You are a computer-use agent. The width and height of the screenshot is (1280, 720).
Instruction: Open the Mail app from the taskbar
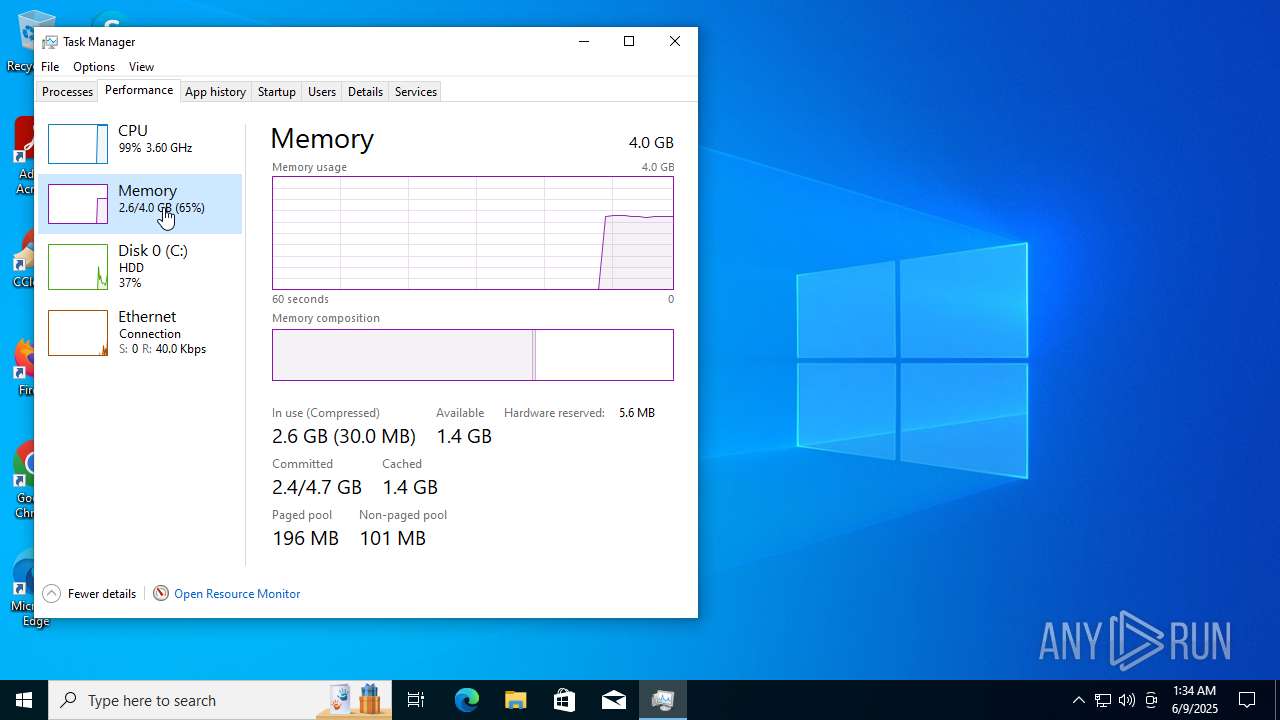[x=613, y=700]
